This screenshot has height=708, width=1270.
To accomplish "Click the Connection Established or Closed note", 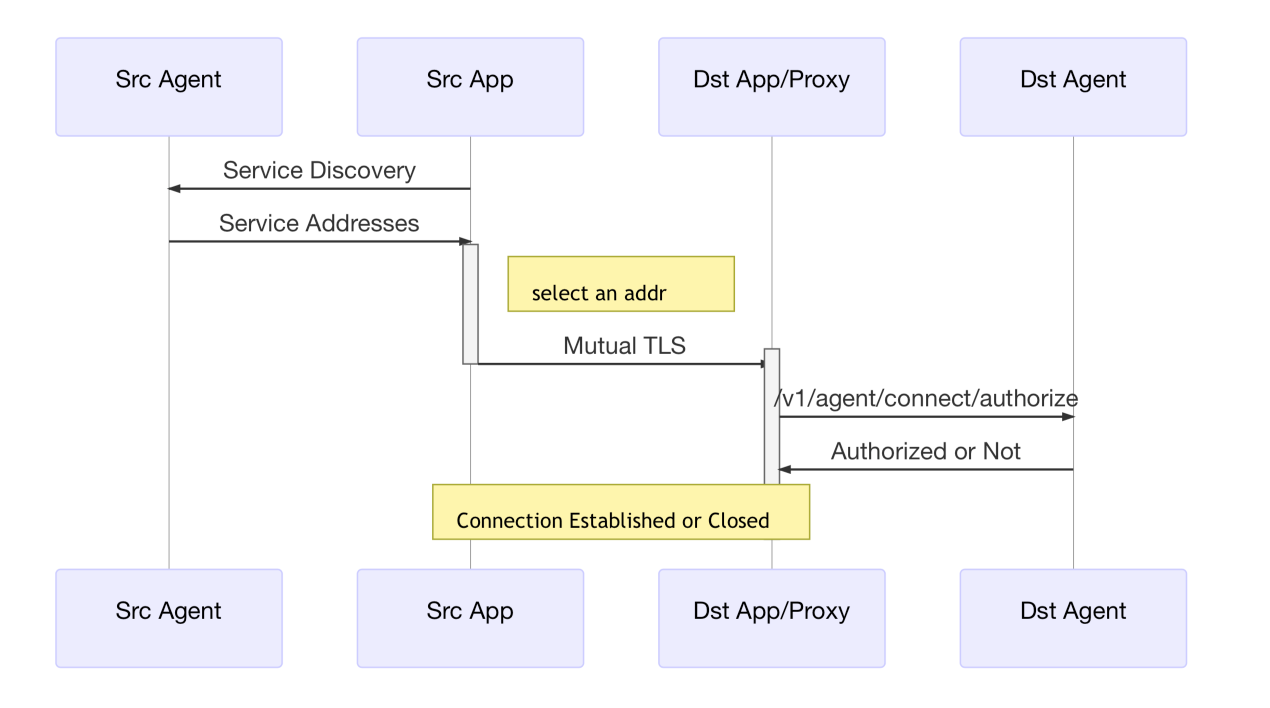I will 620,512.
